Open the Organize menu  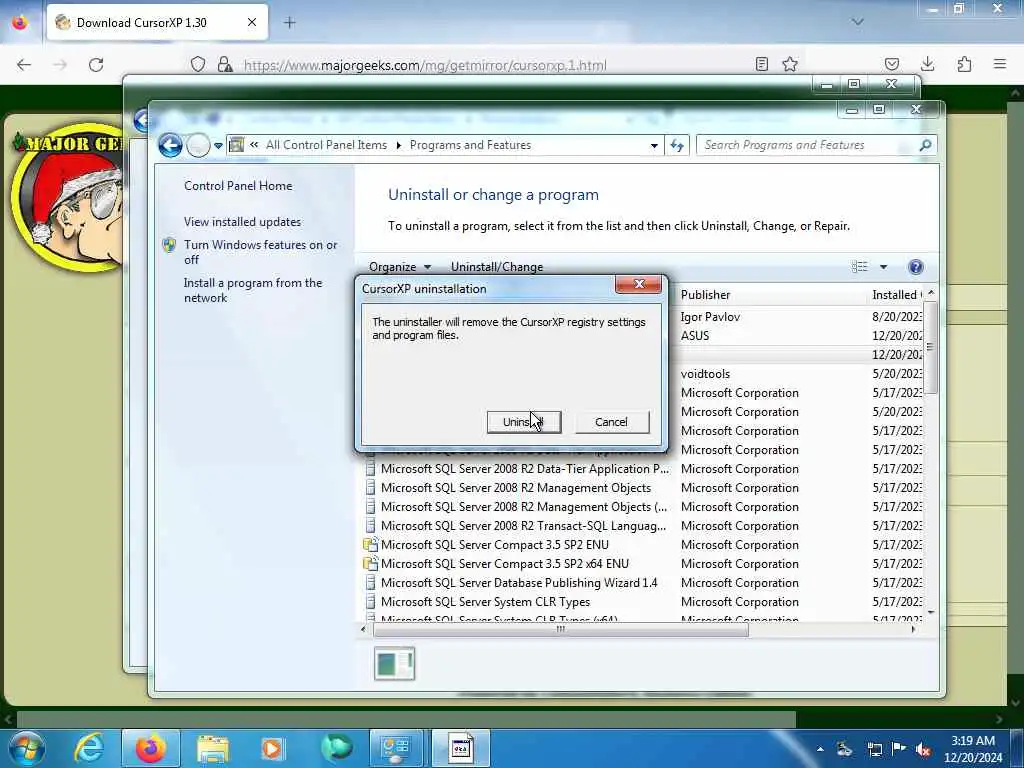400,266
